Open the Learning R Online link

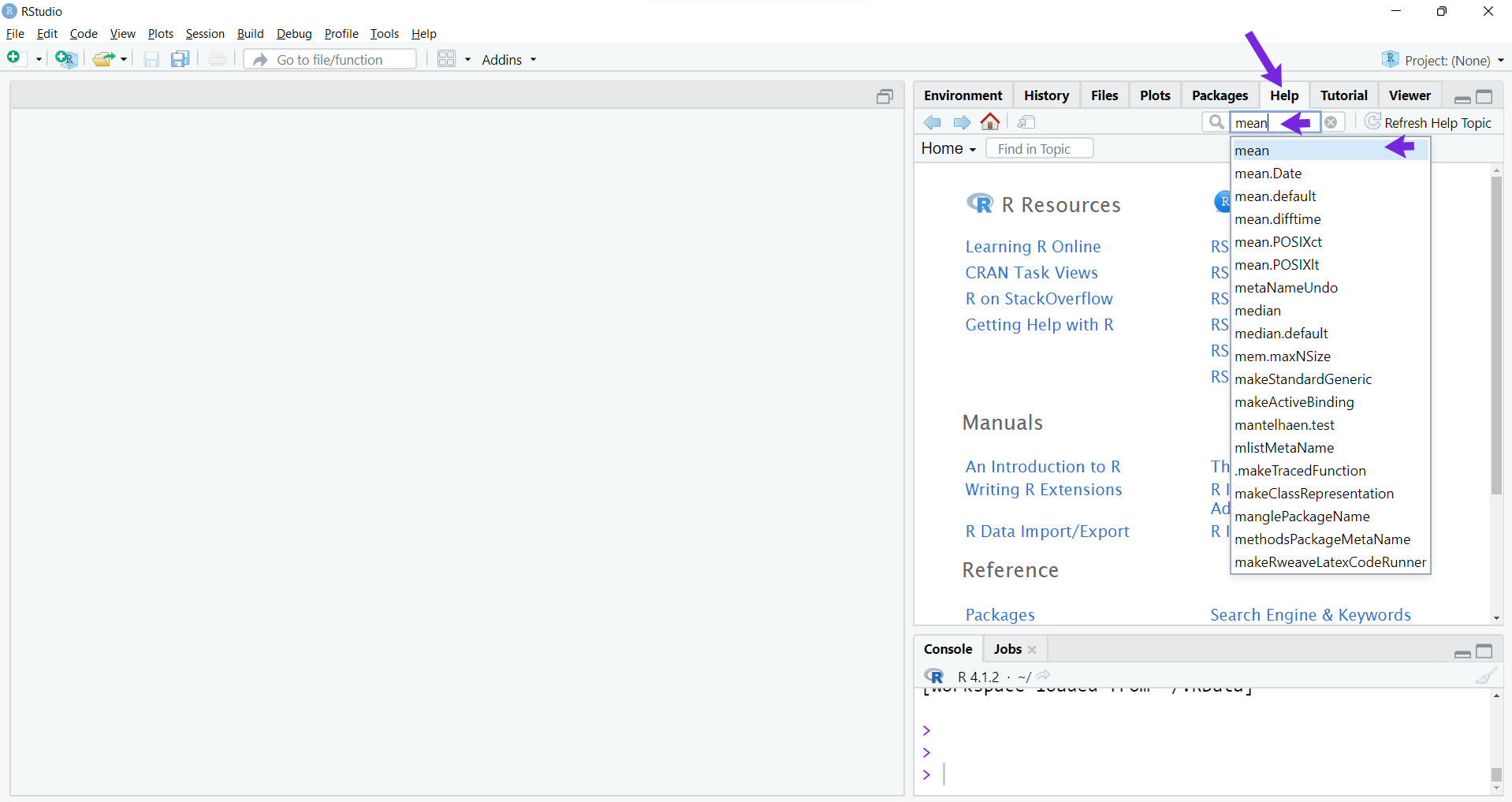click(x=1033, y=247)
